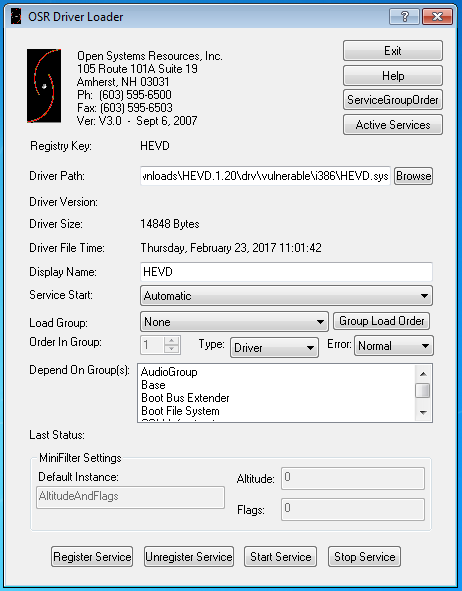462x591 pixels.
Task: Select Boot Bus Extender in the list
Action: pyautogui.click(x=185, y=398)
